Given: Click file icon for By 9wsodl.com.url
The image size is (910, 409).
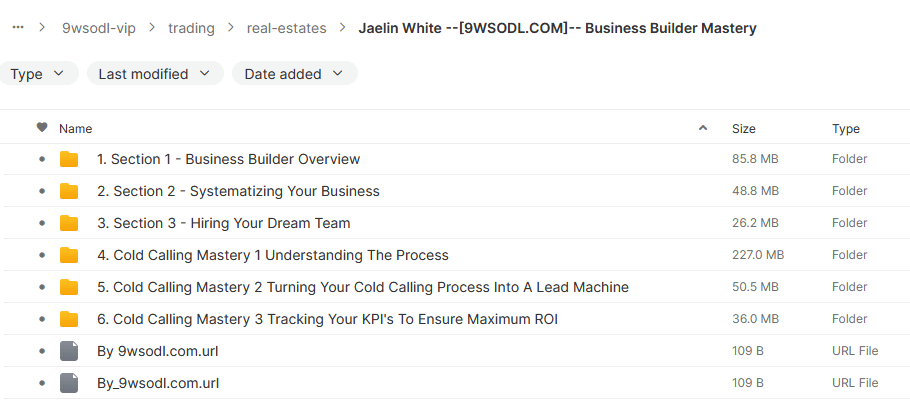Looking at the screenshot, I should 69,351.
